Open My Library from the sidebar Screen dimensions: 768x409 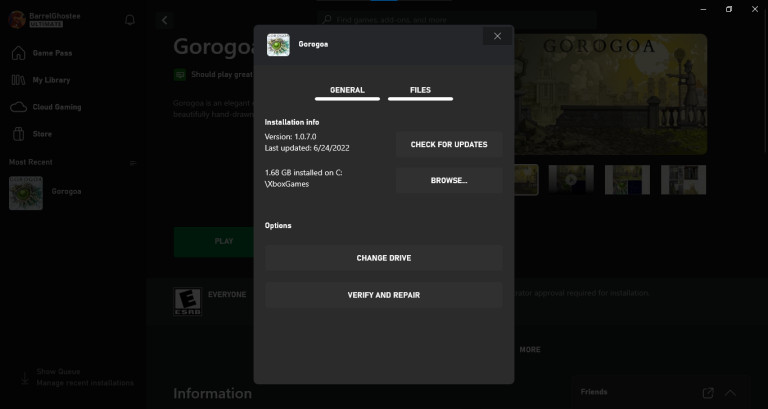18,80
